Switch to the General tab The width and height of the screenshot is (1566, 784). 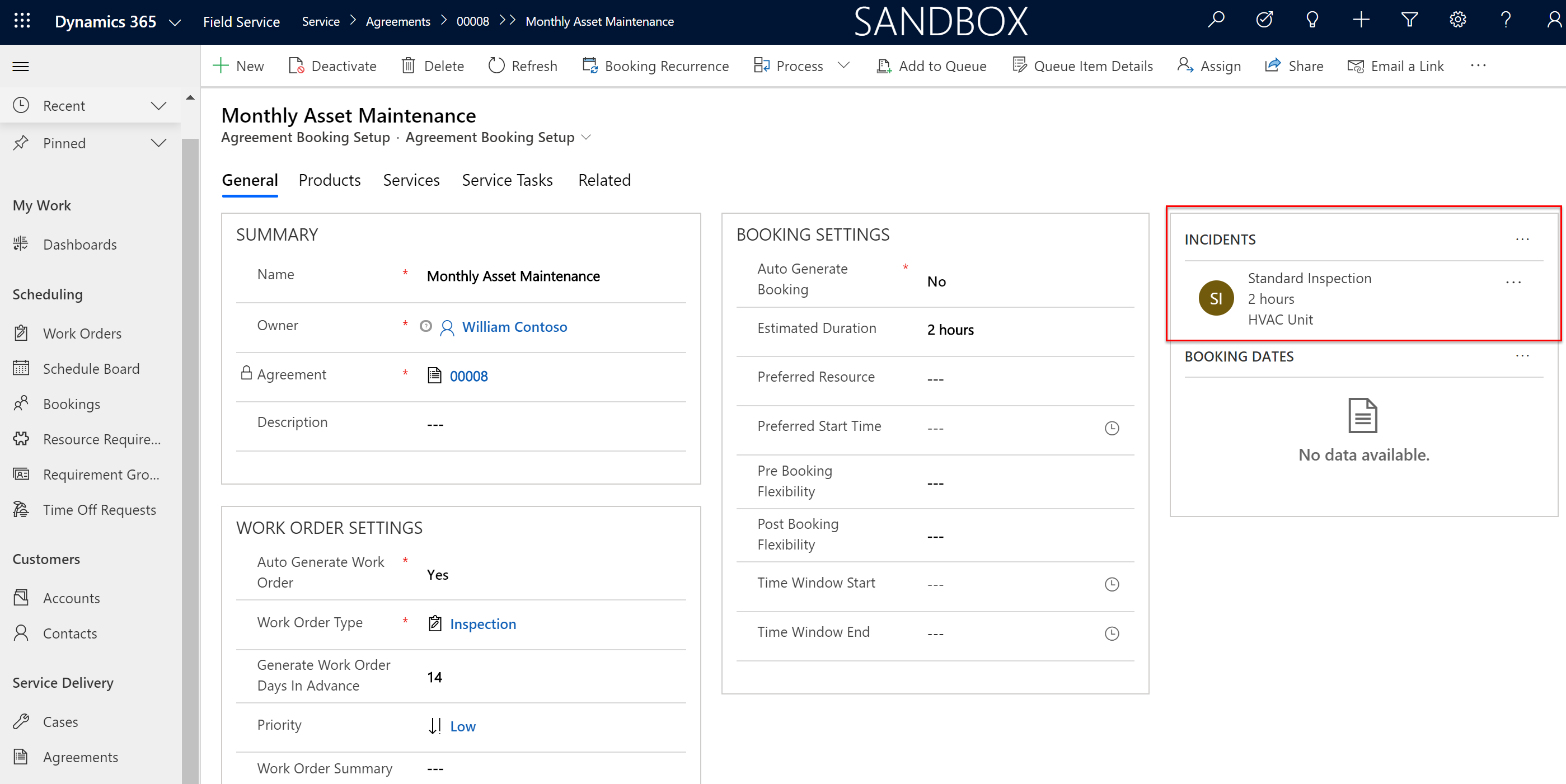click(x=250, y=181)
